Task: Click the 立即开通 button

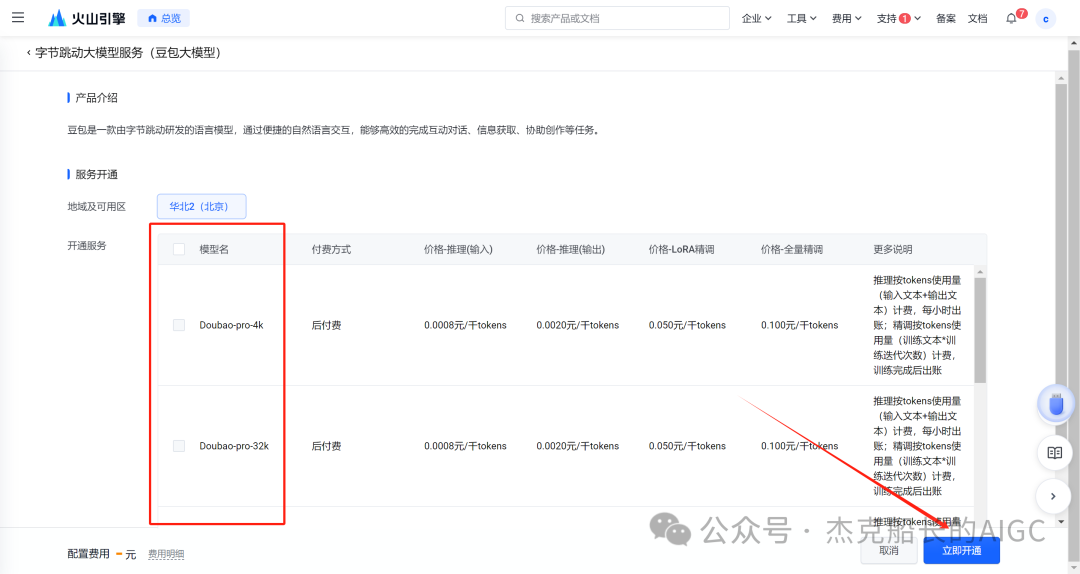Action: [x=962, y=551]
